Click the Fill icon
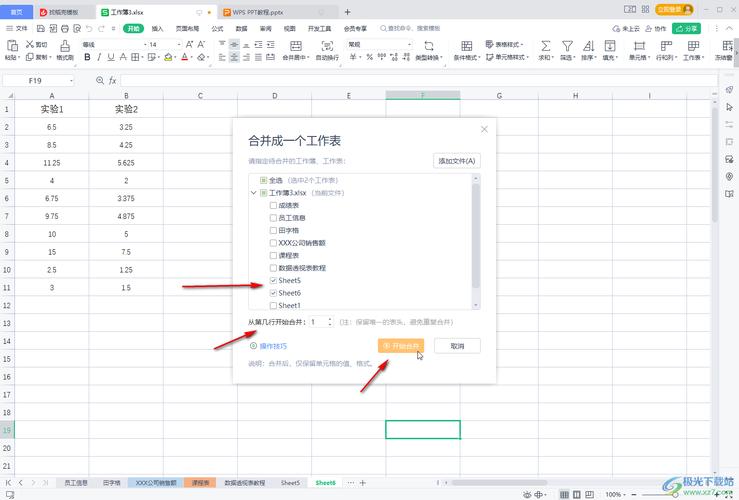 (610, 46)
